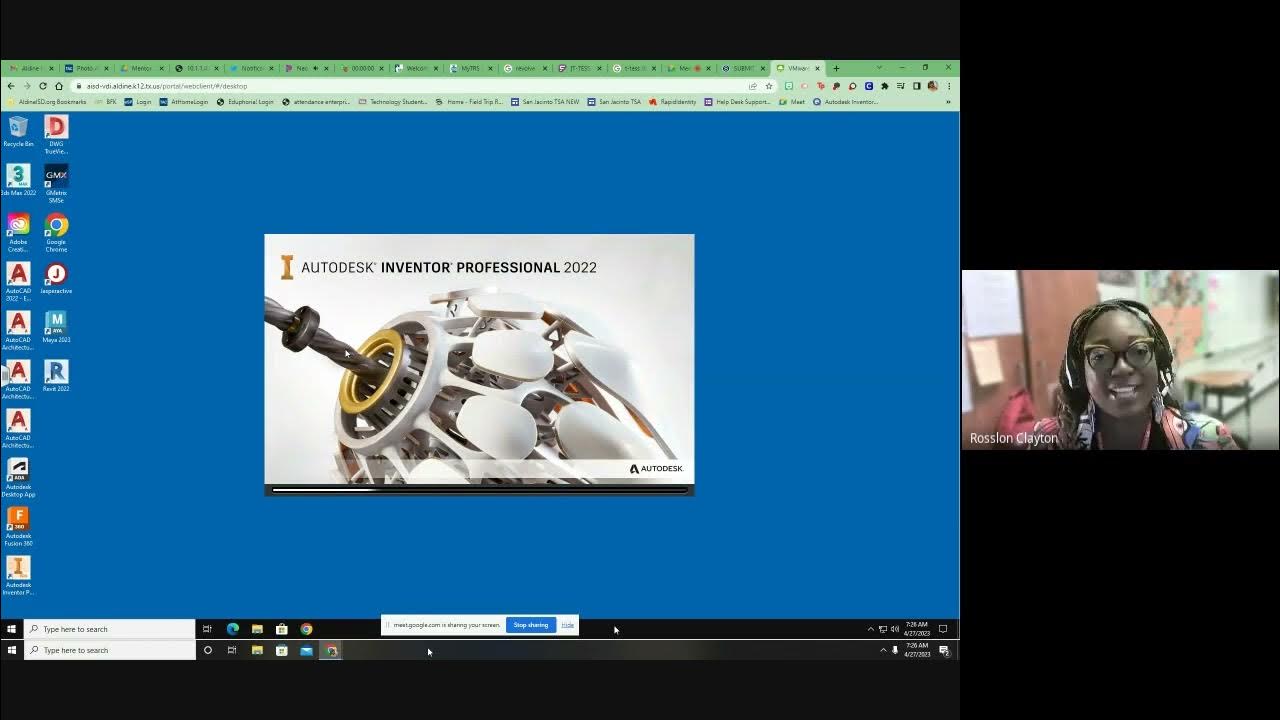
Task: Click the Inventor splash loading progress bar
Action: (479, 490)
